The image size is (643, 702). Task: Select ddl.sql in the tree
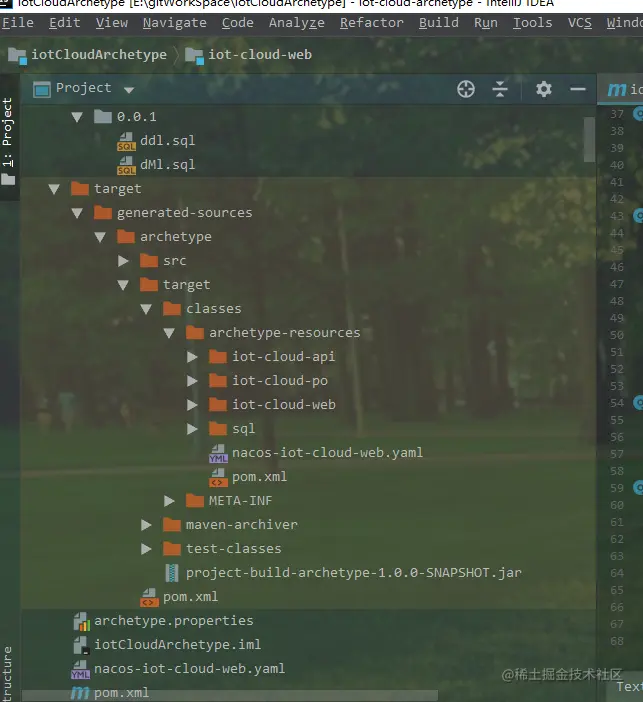[x=167, y=141]
